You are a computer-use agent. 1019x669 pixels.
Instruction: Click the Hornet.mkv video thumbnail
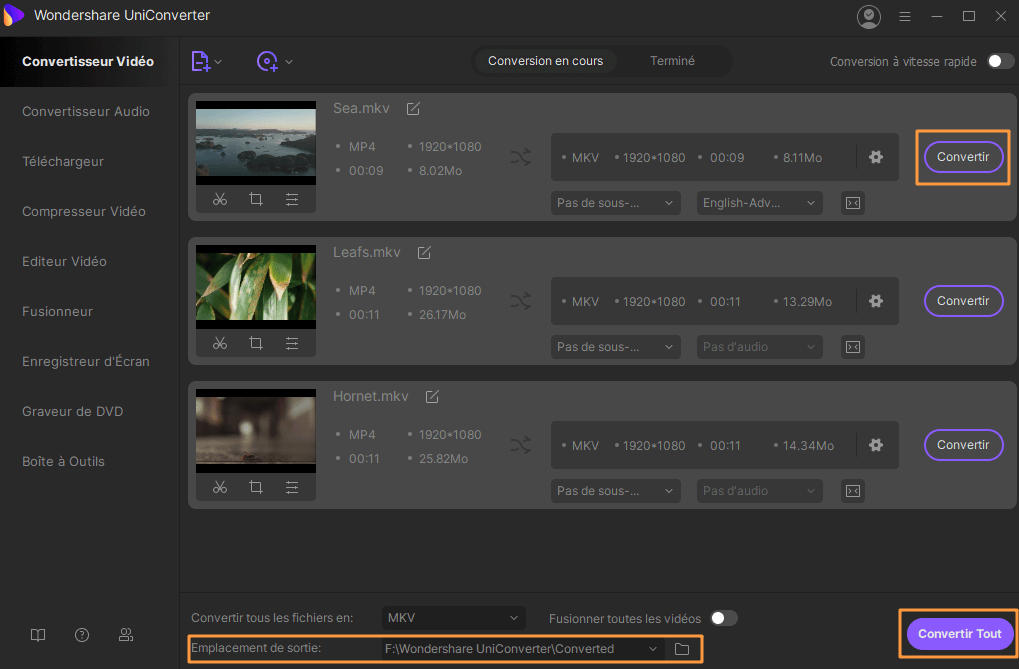click(256, 430)
